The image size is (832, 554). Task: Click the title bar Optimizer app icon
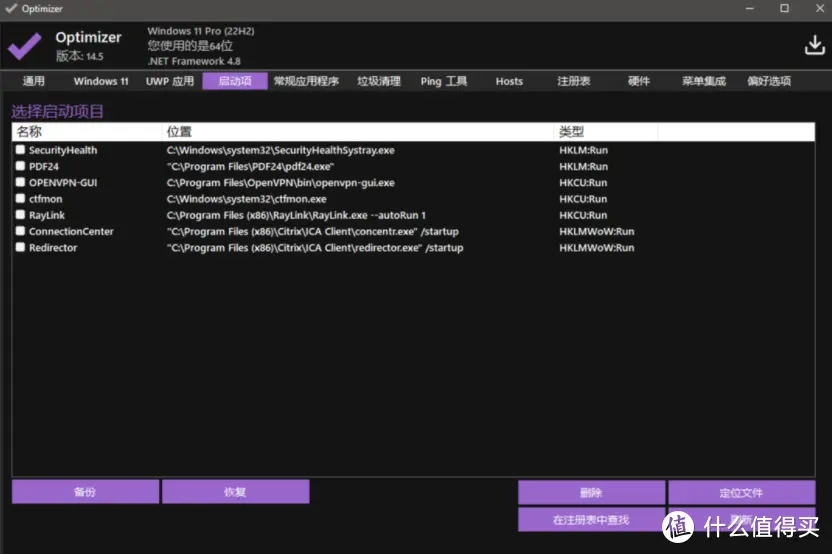(11, 8)
